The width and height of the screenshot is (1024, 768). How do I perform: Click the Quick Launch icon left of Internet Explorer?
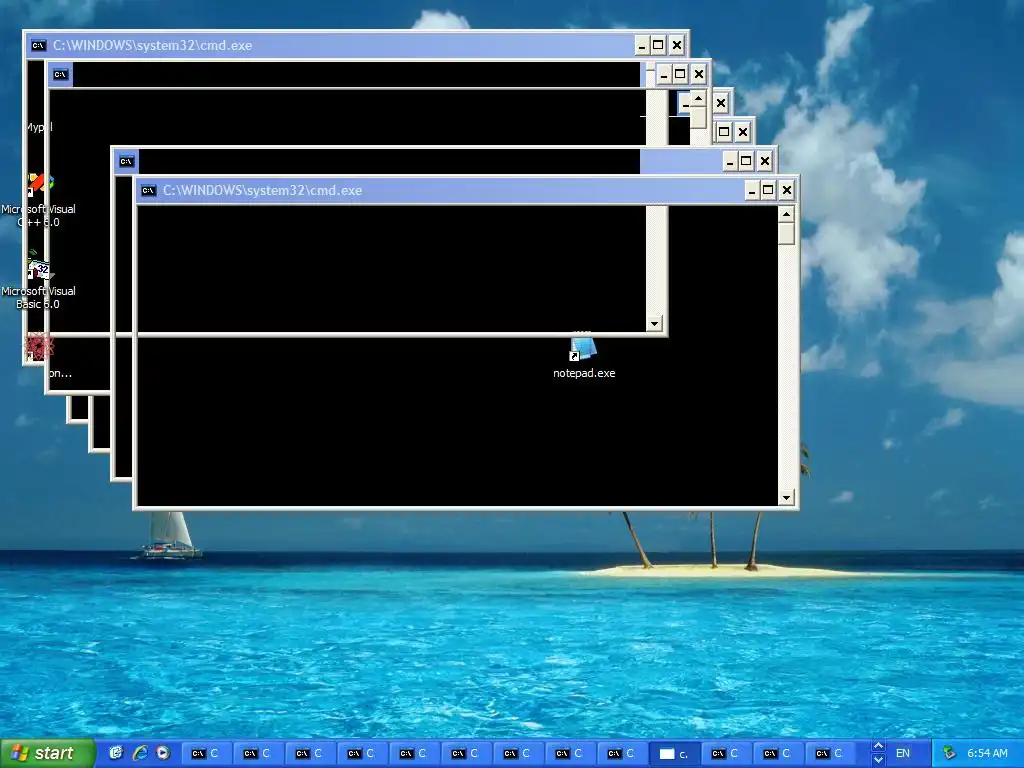coord(116,753)
